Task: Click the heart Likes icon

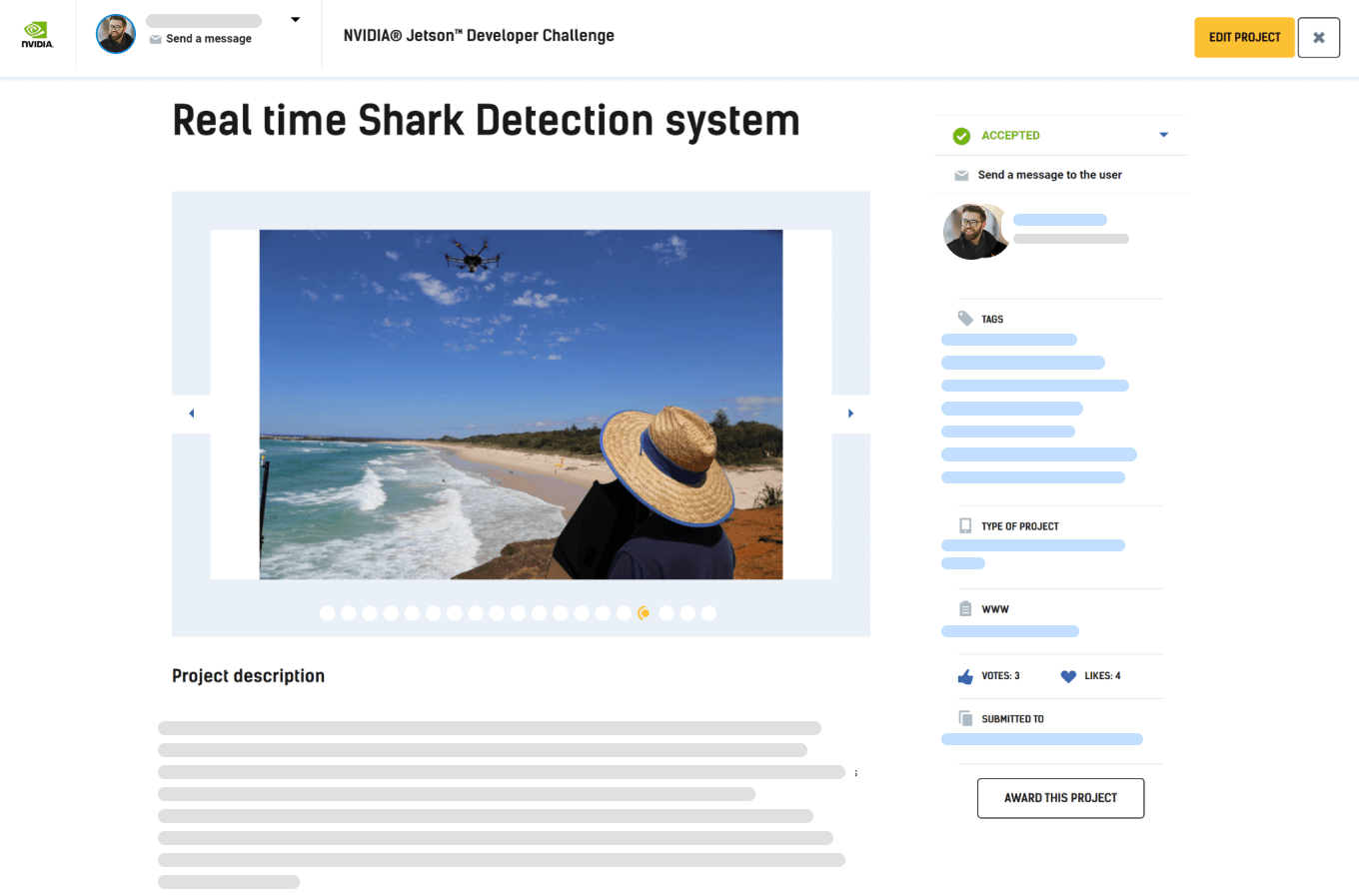Action: pos(1068,676)
